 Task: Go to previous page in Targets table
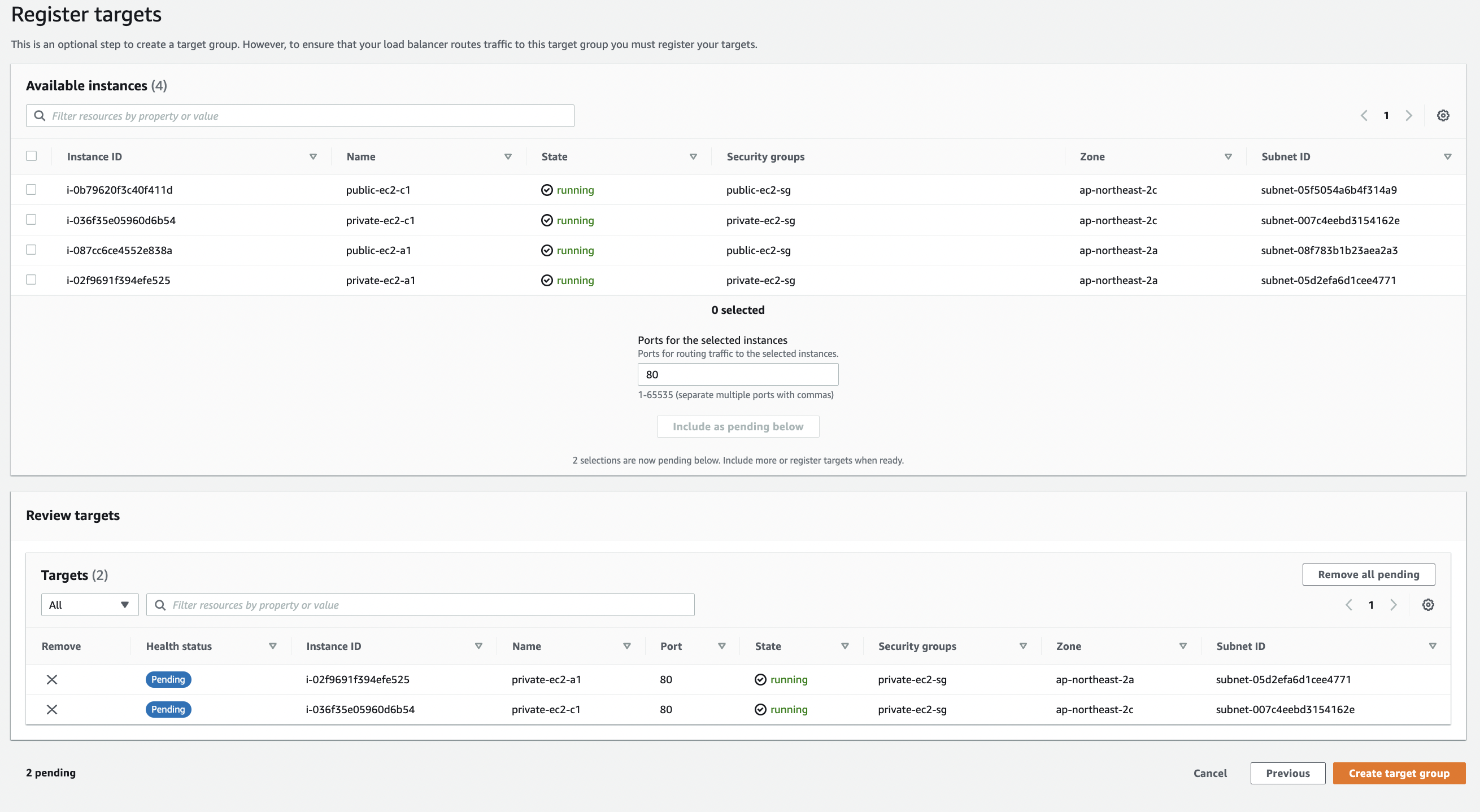tap(1349, 605)
